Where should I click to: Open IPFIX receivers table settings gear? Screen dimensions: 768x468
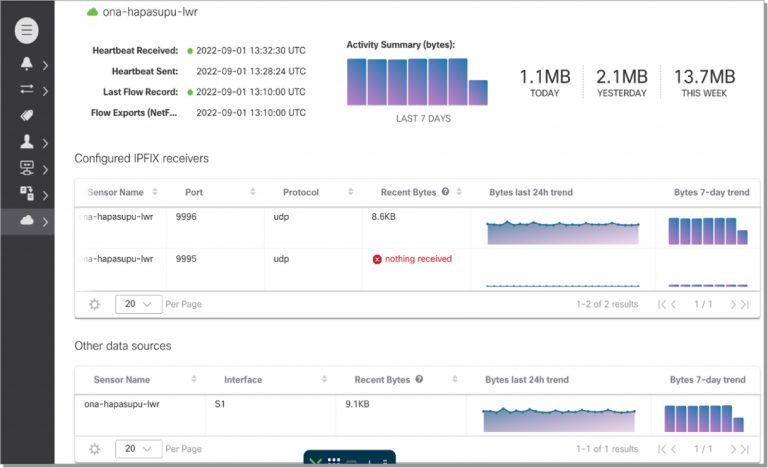(x=94, y=304)
